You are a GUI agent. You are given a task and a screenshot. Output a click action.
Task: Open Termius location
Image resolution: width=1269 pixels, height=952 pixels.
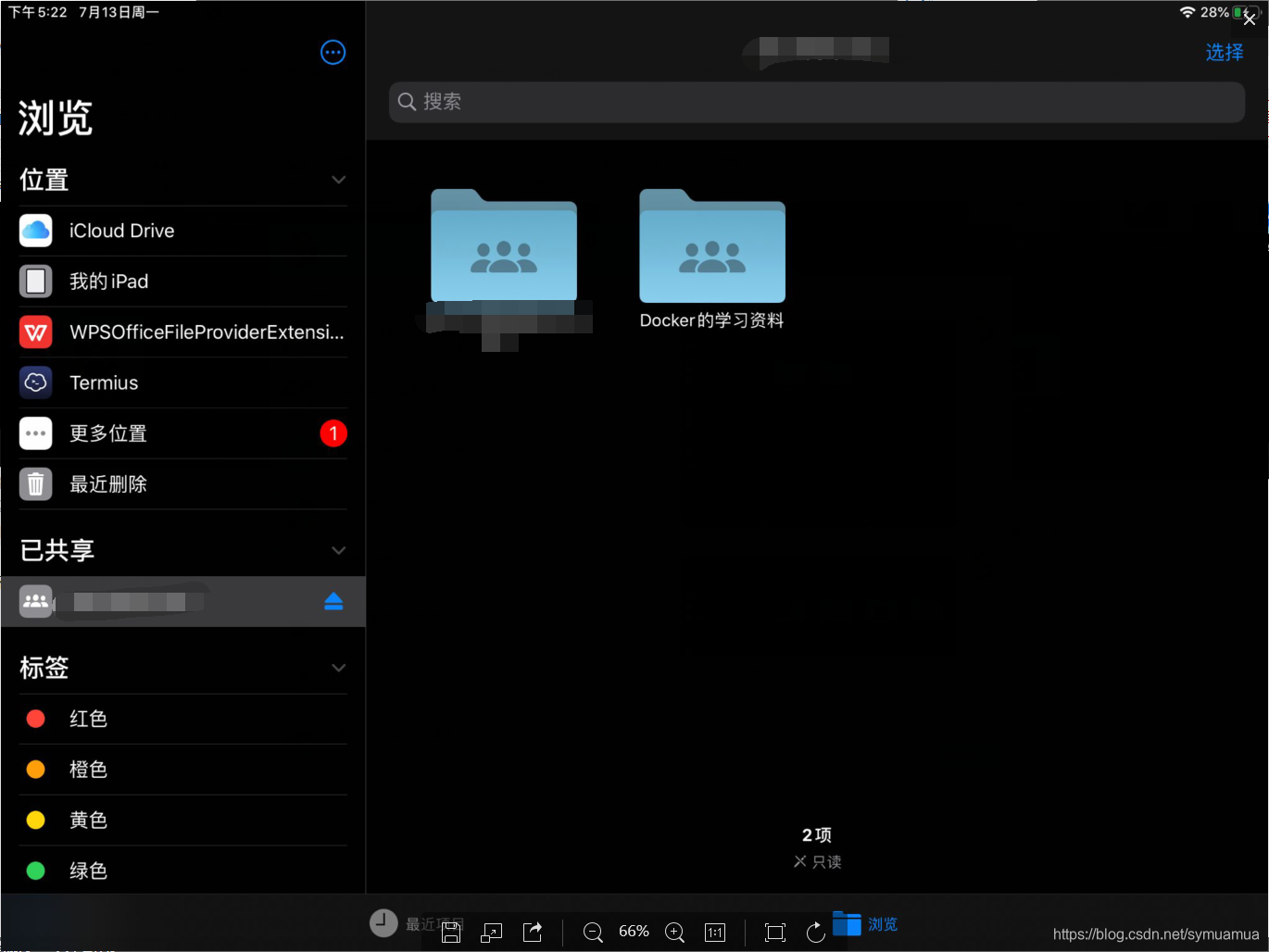coord(183,382)
